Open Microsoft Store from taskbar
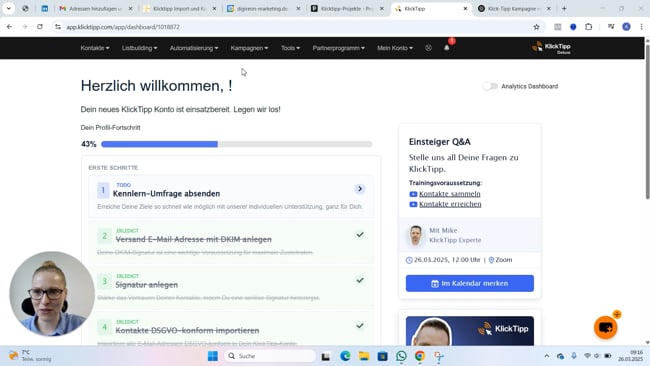Viewport: 650px width, 366px height. (x=383, y=356)
